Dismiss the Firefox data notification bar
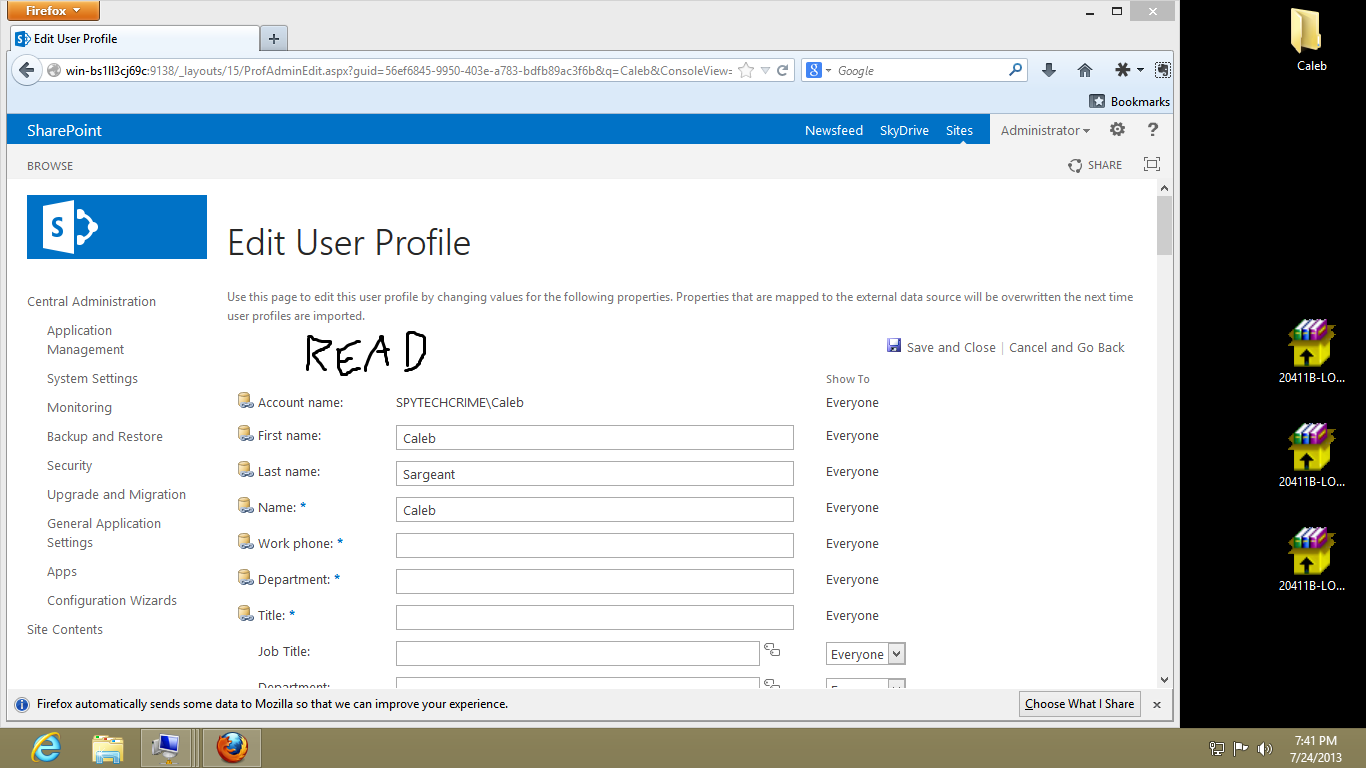1366x768 pixels. pos(1157,704)
